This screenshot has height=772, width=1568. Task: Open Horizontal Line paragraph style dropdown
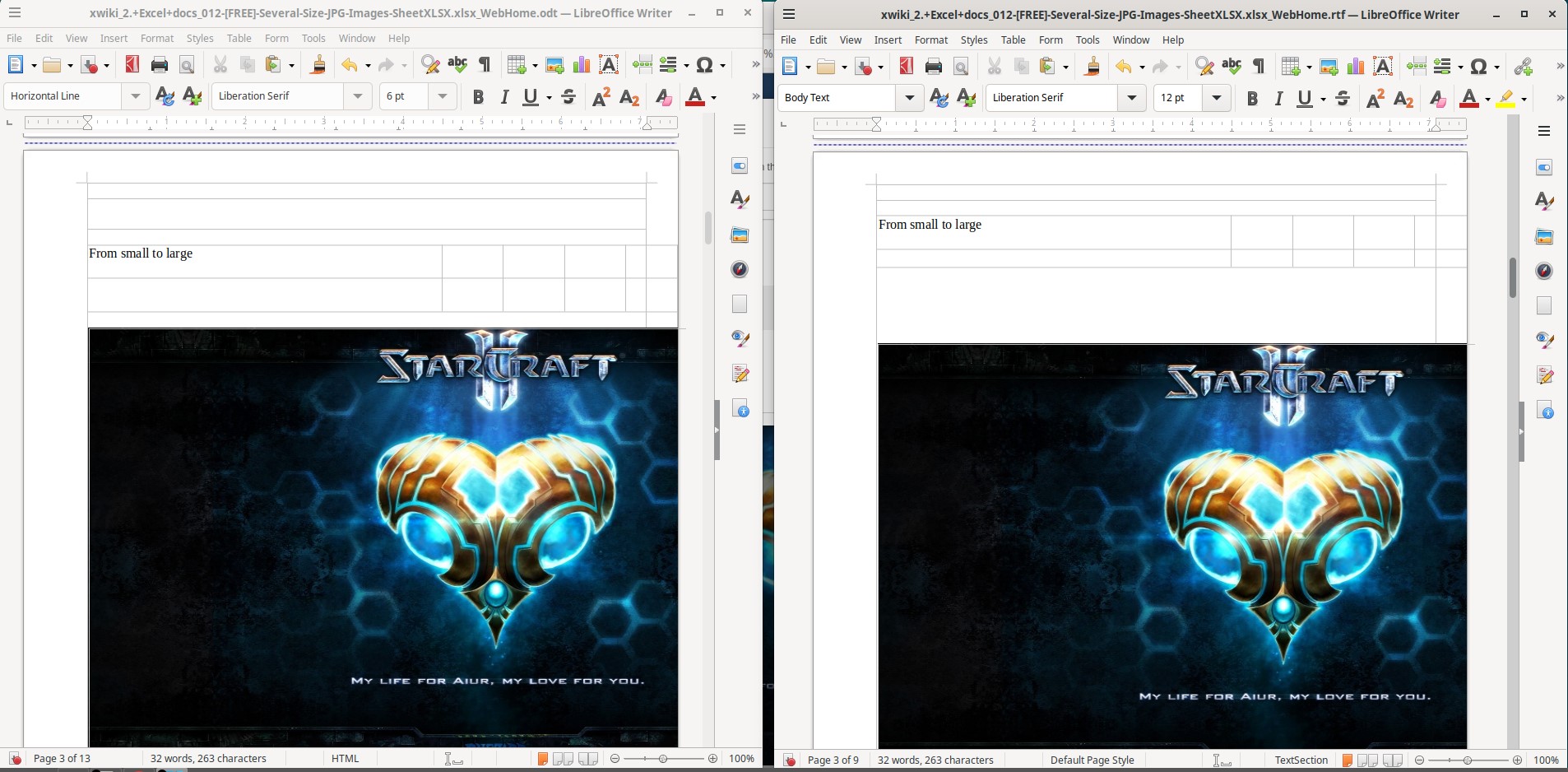136,96
